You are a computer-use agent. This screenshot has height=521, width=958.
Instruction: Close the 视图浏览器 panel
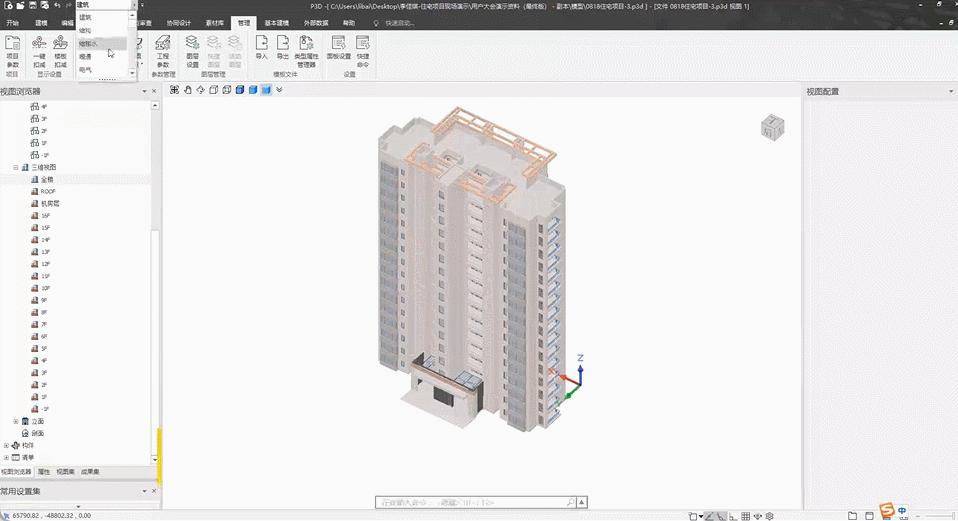click(154, 91)
